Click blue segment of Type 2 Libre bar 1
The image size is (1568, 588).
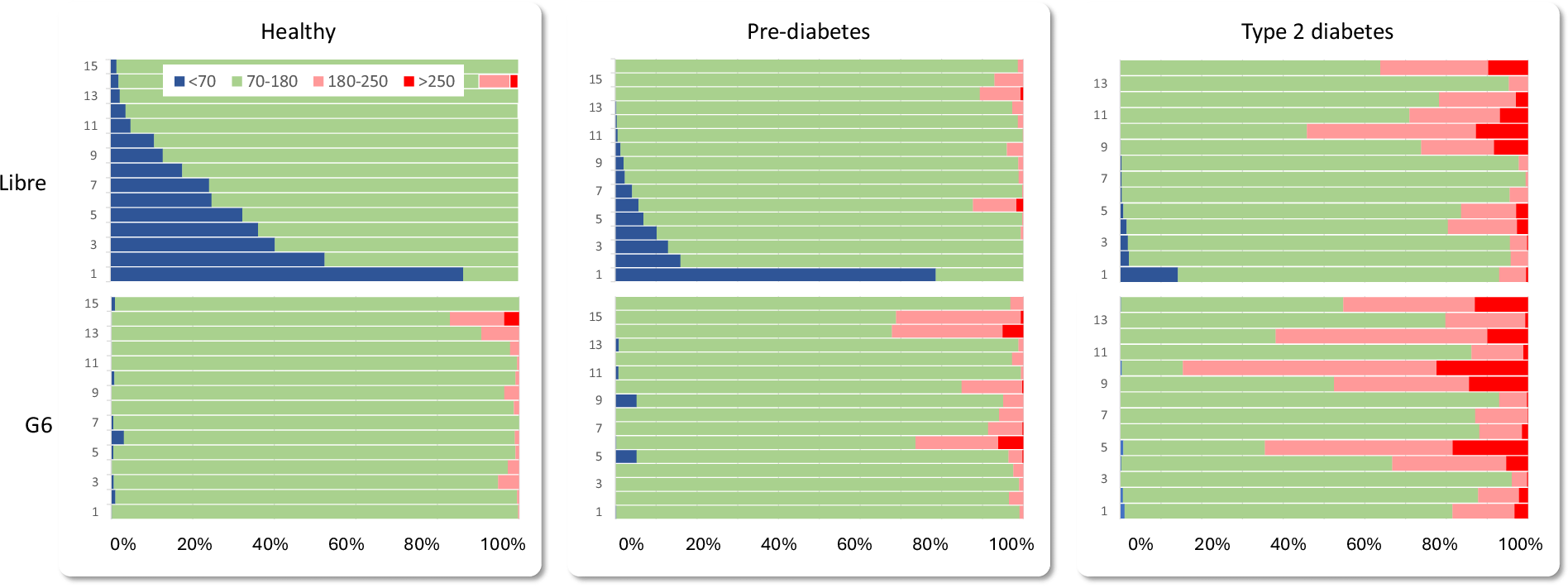(1149, 275)
